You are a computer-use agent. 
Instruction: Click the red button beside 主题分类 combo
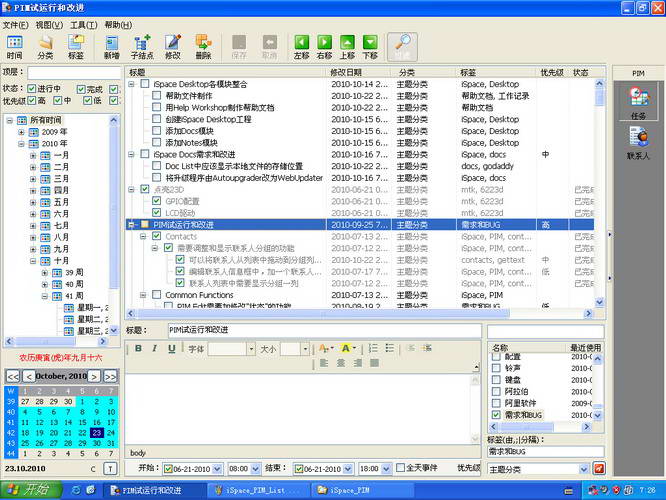599,469
